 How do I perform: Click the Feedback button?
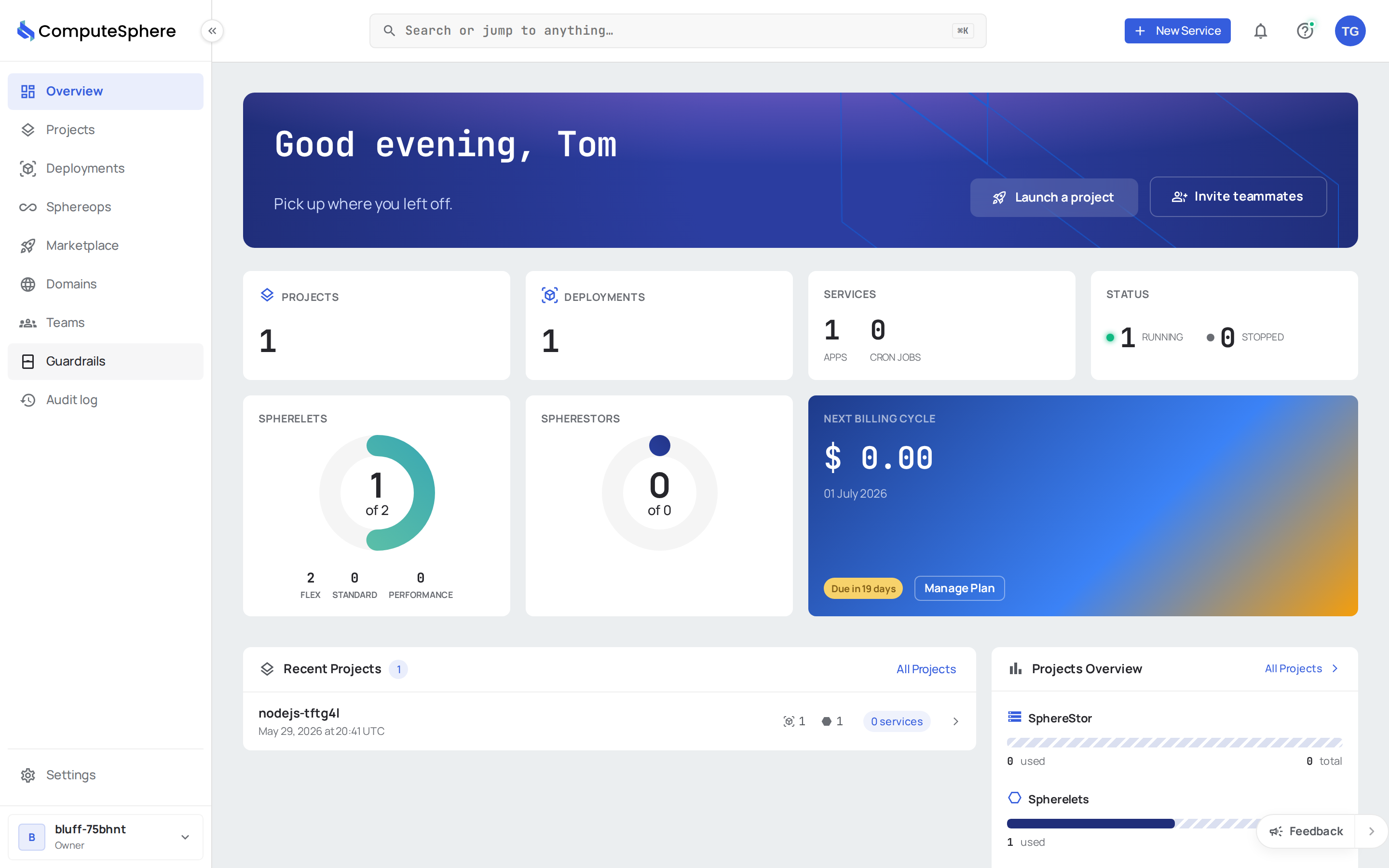coord(1306,831)
